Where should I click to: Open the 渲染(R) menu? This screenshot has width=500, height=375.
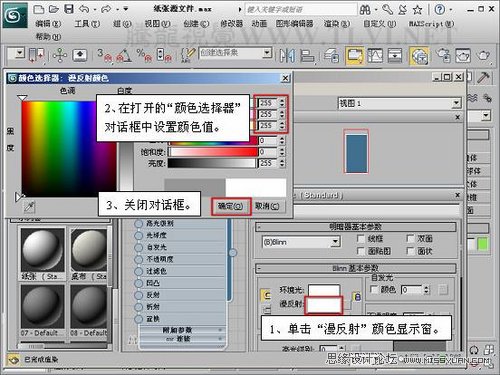click(x=337, y=24)
